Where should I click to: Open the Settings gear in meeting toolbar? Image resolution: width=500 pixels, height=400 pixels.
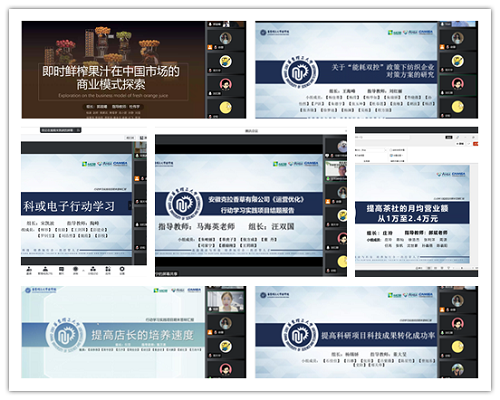click(x=122, y=270)
